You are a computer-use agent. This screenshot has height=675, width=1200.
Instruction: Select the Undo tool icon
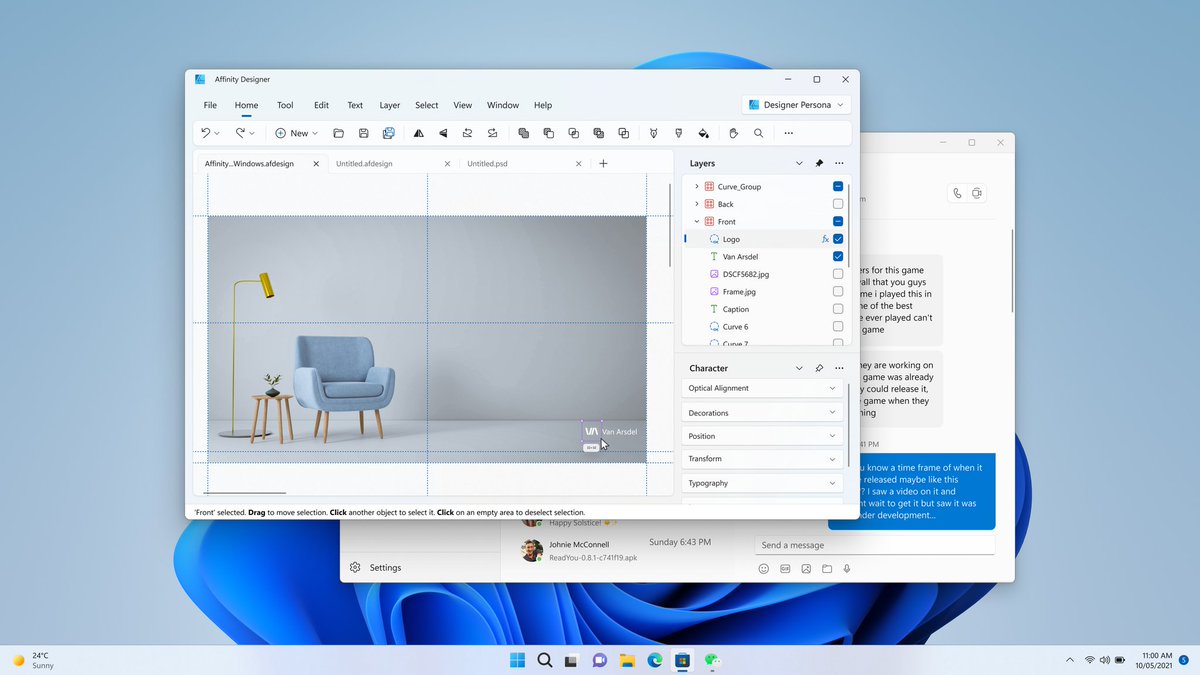pos(207,132)
